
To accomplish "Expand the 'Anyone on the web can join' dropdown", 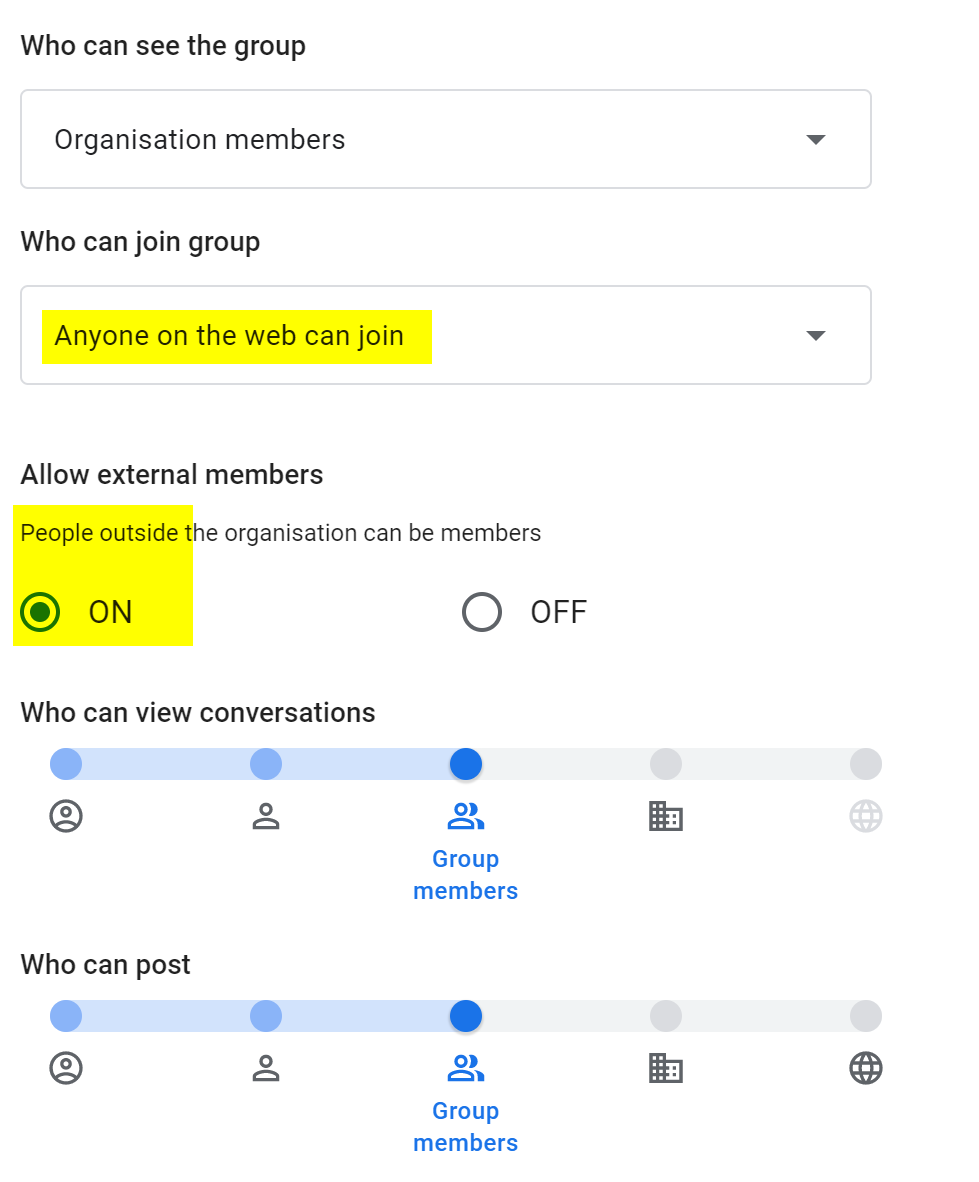I will (x=445, y=335).
